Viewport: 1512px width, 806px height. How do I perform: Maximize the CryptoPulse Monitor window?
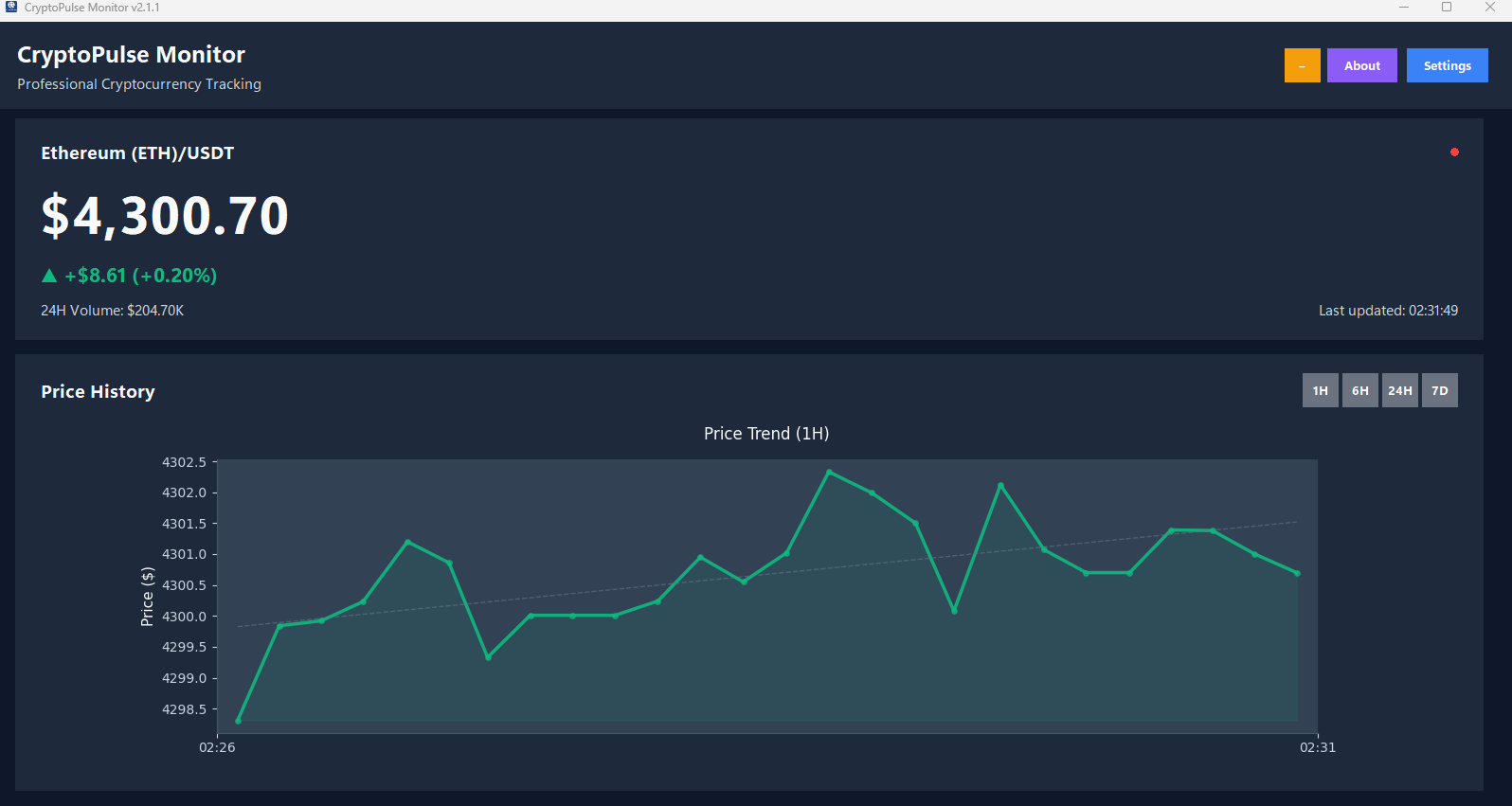pyautogui.click(x=1447, y=7)
